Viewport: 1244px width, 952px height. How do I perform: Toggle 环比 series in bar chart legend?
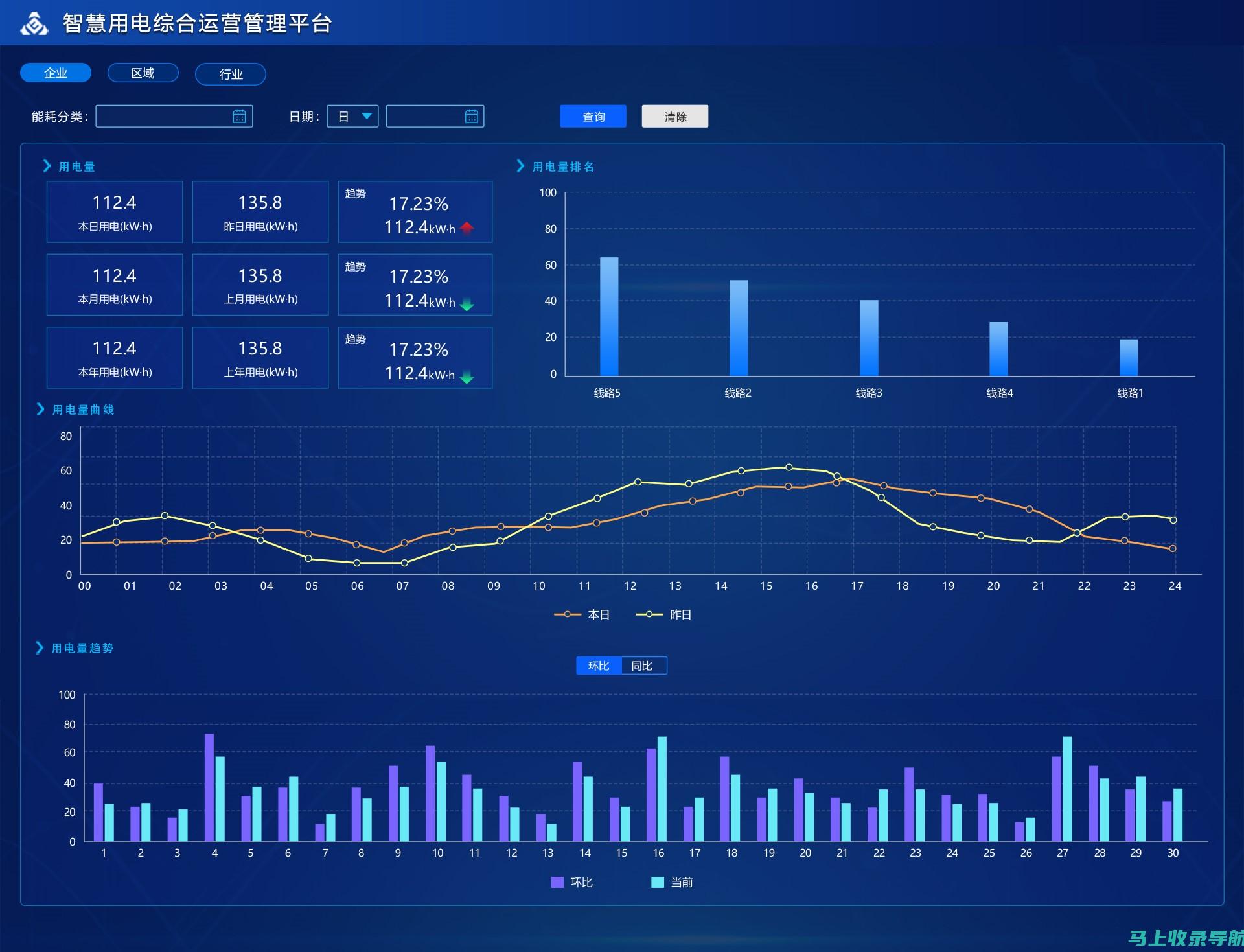coord(571,882)
